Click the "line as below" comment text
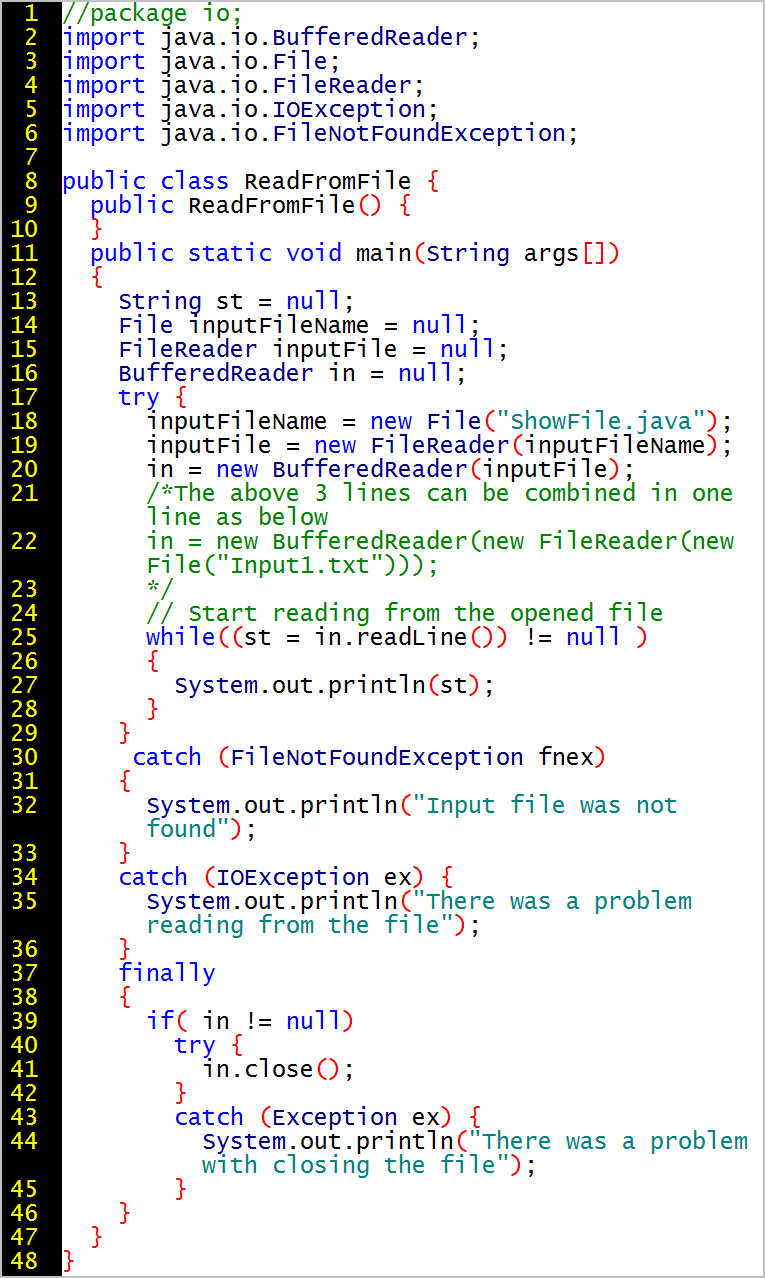Screen dimensions: 765x1278 tap(237, 518)
